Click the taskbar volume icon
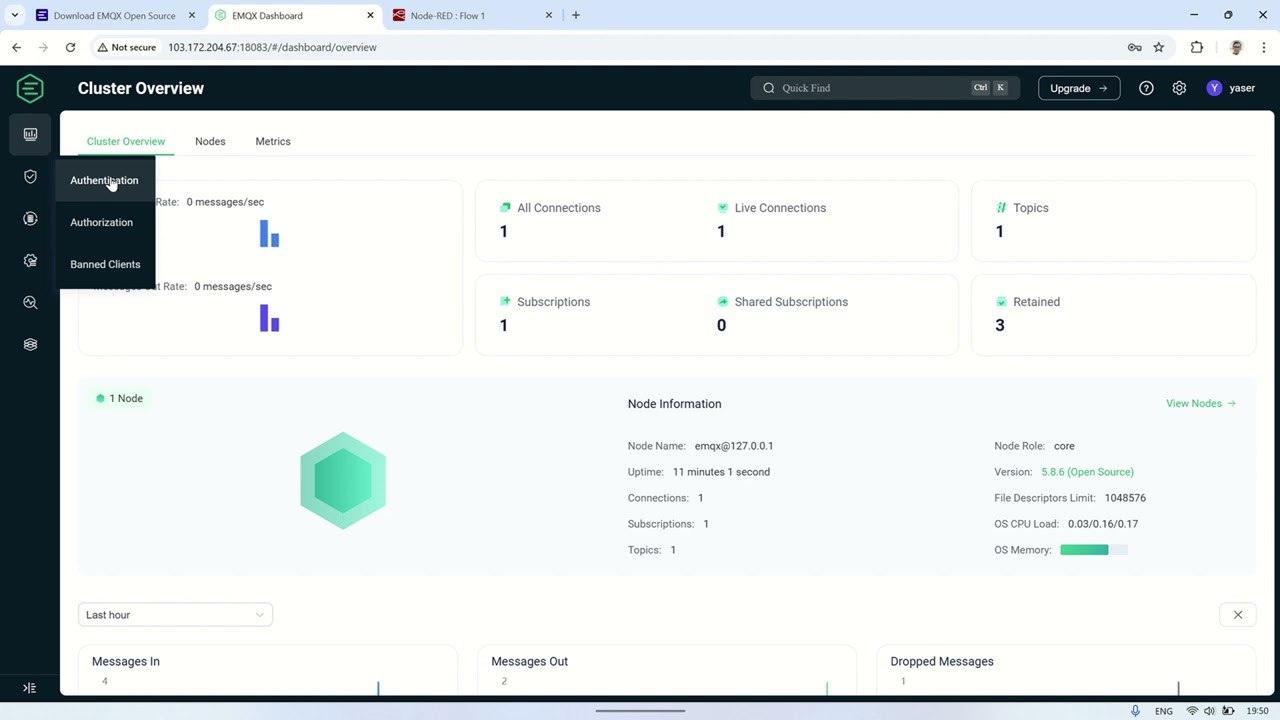The image size is (1280, 720). [1210, 711]
